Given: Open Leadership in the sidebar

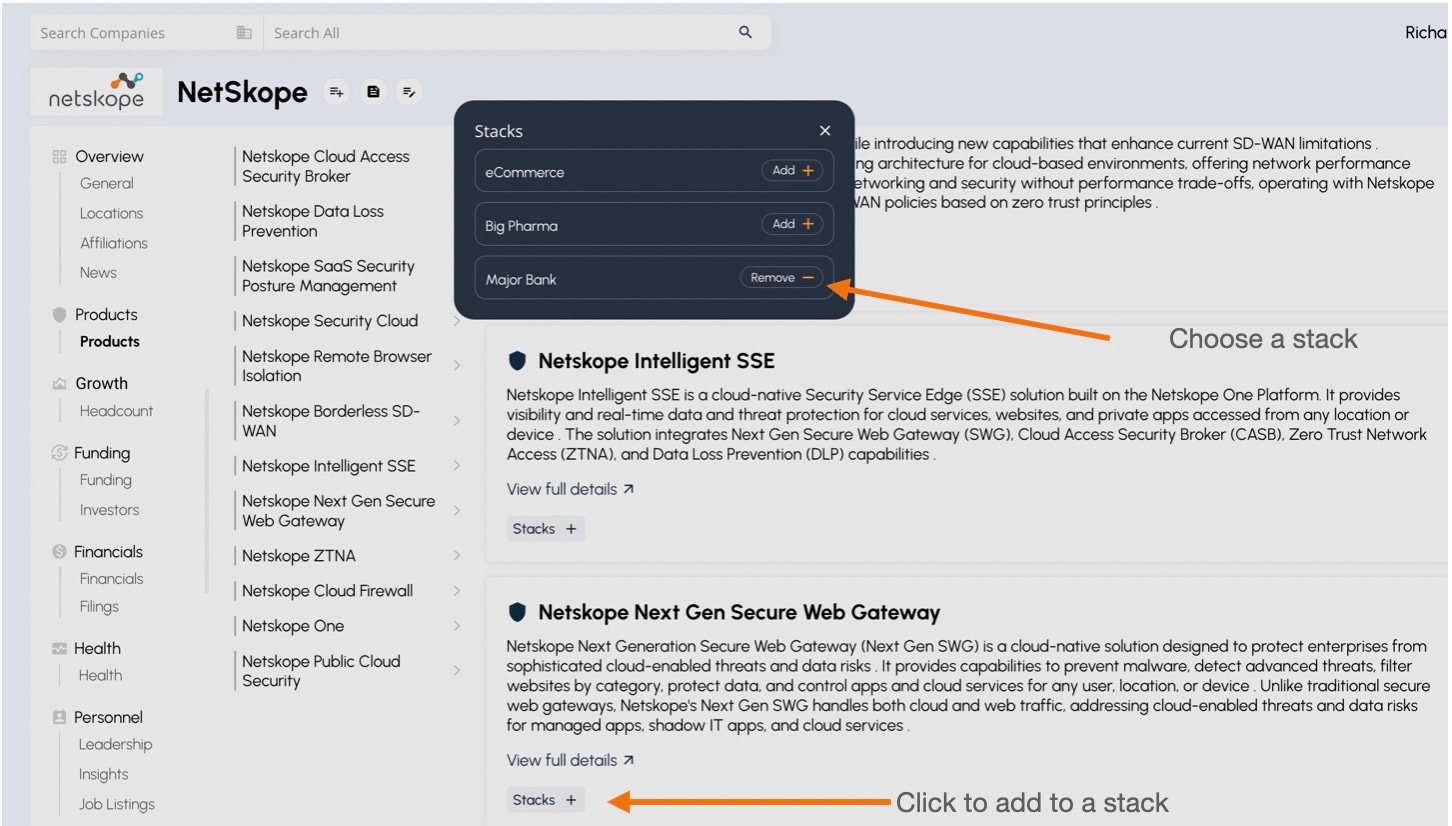Looking at the screenshot, I should tap(116, 744).
